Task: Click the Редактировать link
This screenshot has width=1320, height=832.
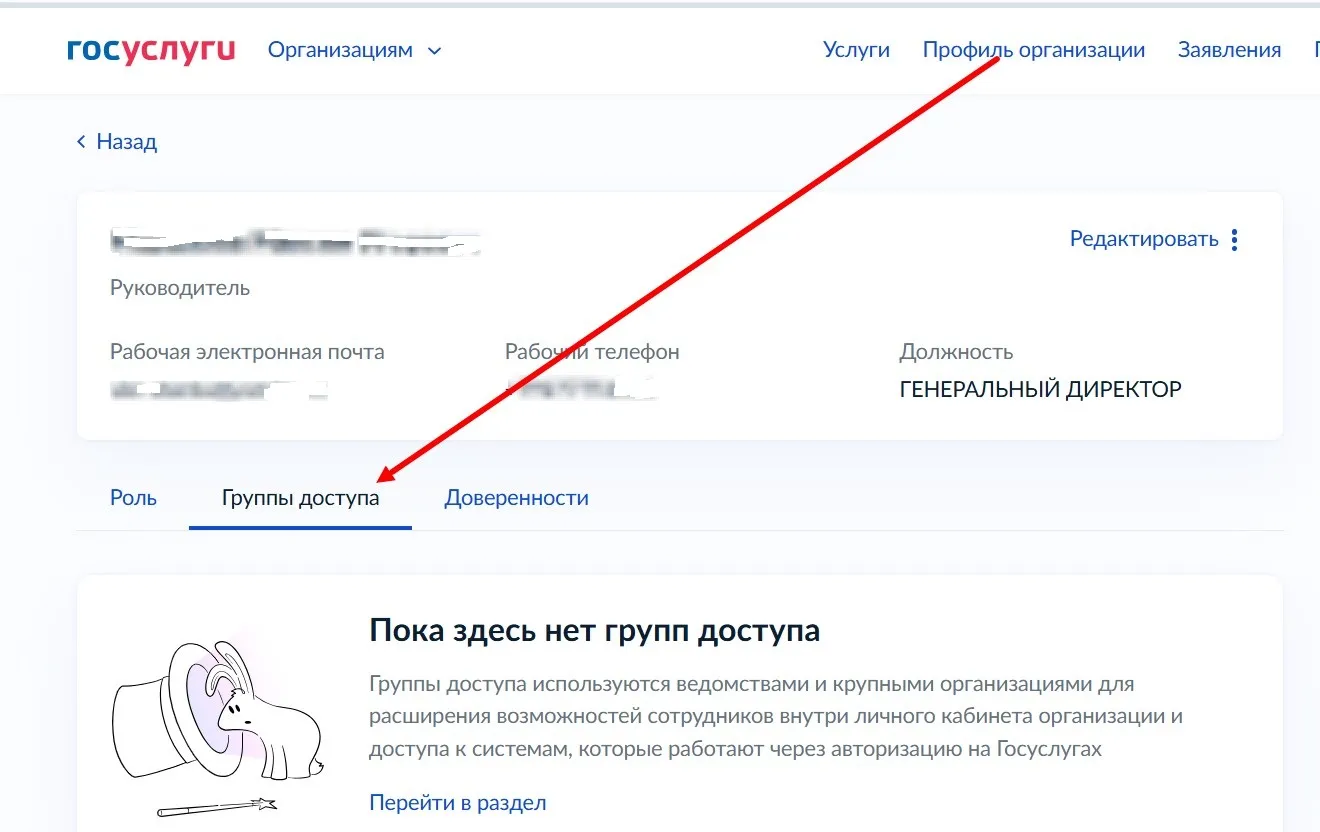Action: coord(1143,239)
